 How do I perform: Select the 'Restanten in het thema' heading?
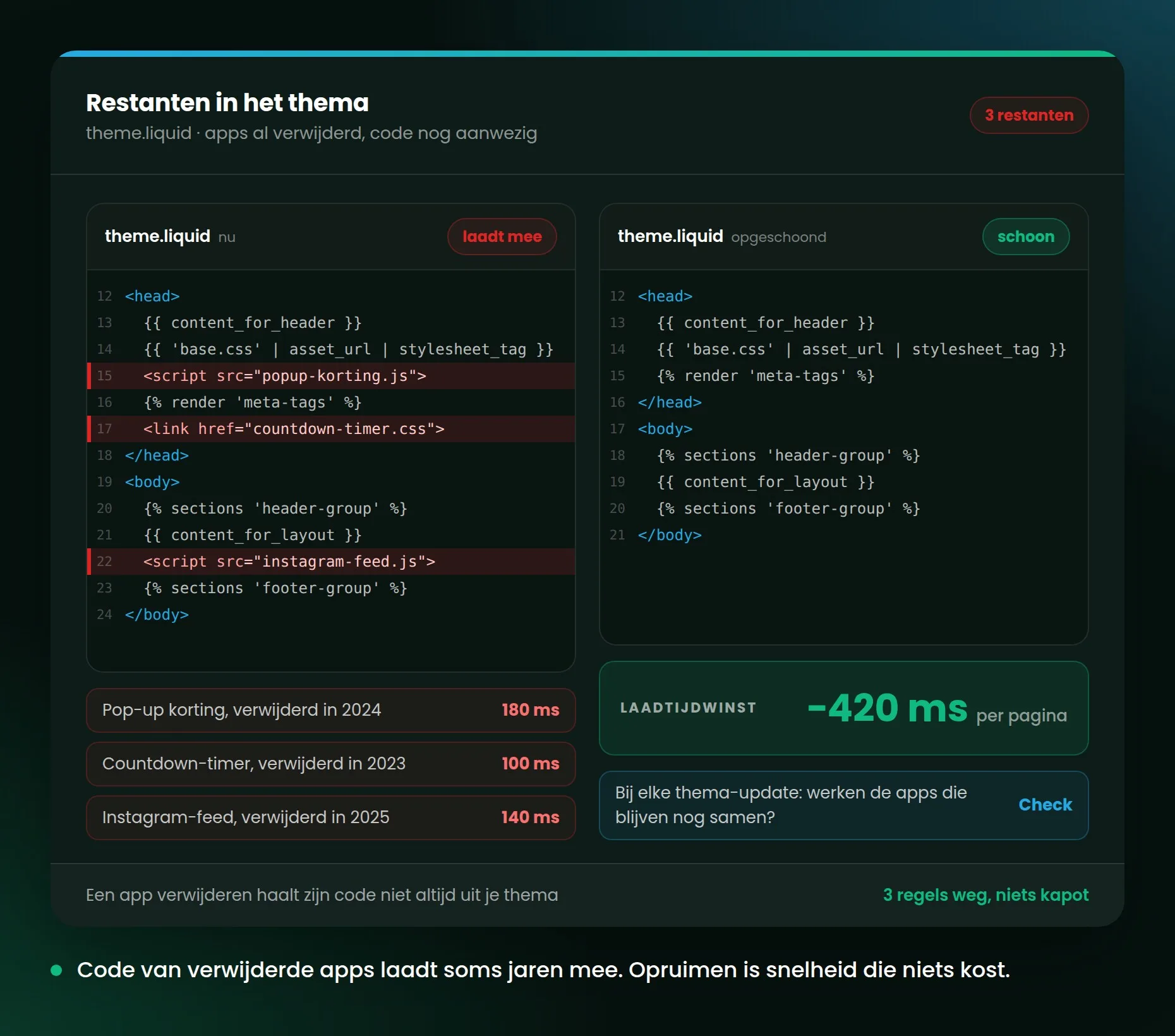coord(227,103)
